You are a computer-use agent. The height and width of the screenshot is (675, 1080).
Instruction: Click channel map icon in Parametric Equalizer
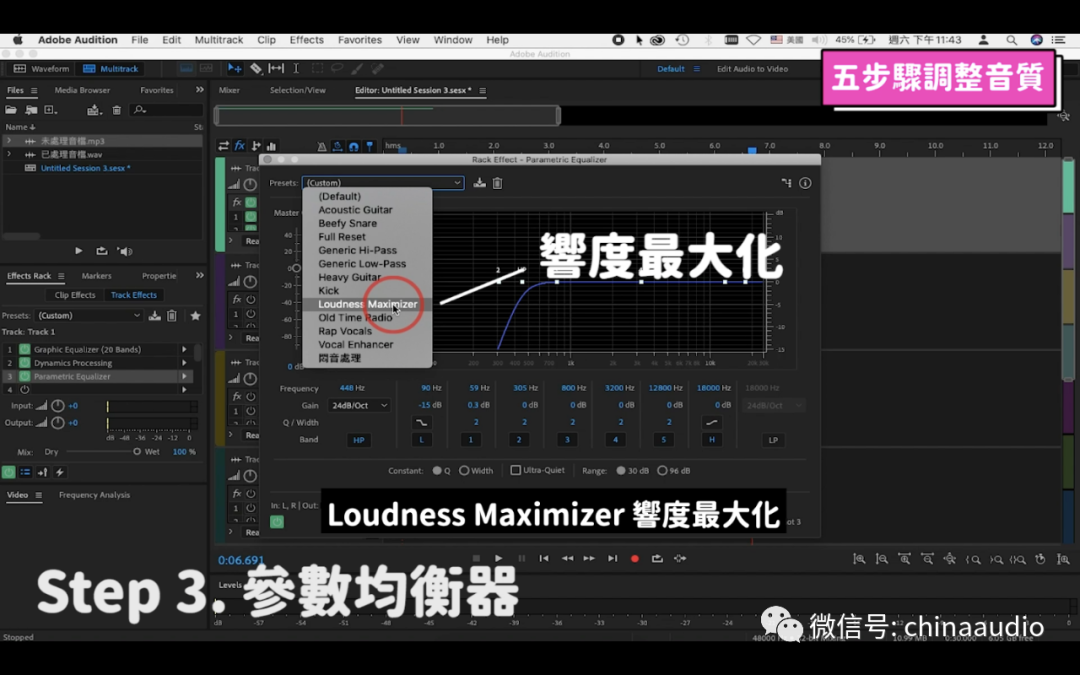[x=786, y=183]
